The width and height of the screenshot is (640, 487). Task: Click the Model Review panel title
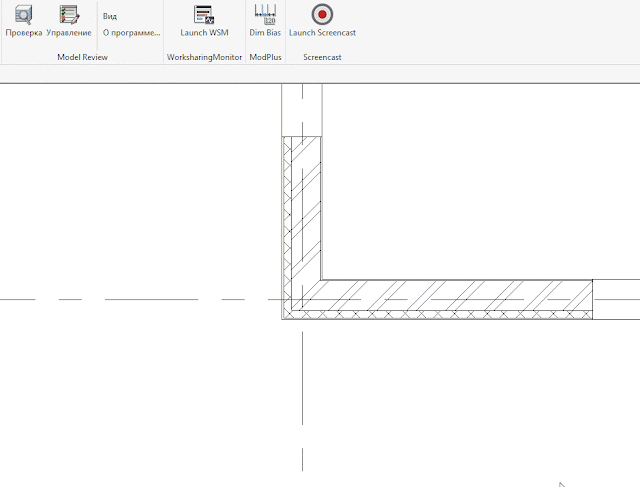[x=82, y=57]
